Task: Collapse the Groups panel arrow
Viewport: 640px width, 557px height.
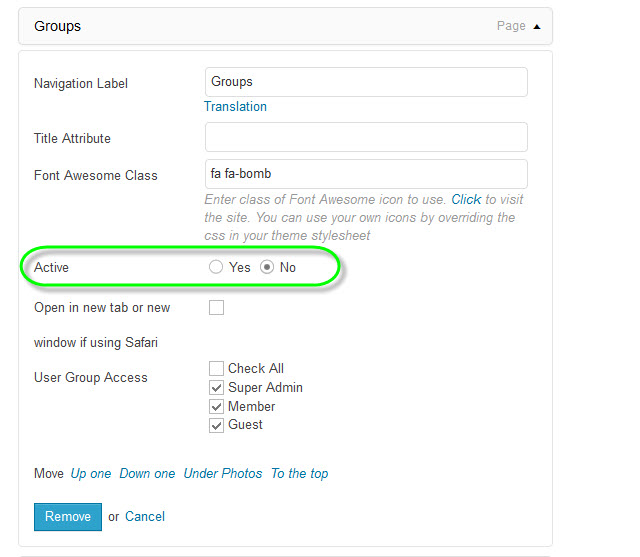Action: (x=537, y=27)
